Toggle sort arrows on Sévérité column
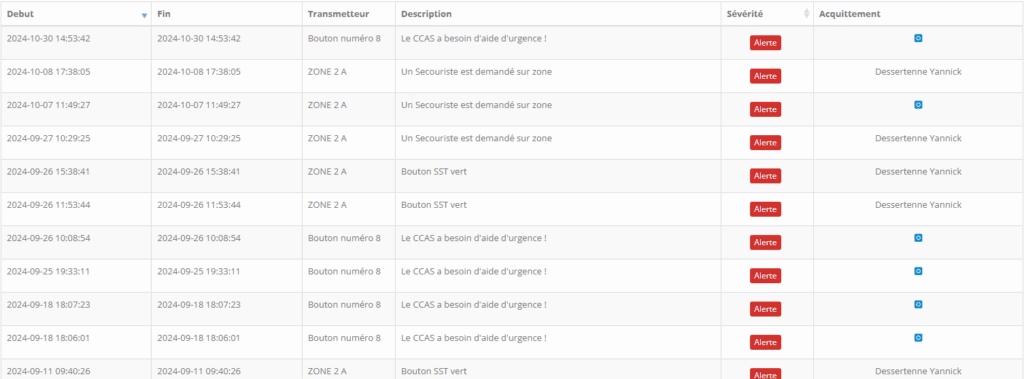The width and height of the screenshot is (1024, 379). tap(806, 14)
